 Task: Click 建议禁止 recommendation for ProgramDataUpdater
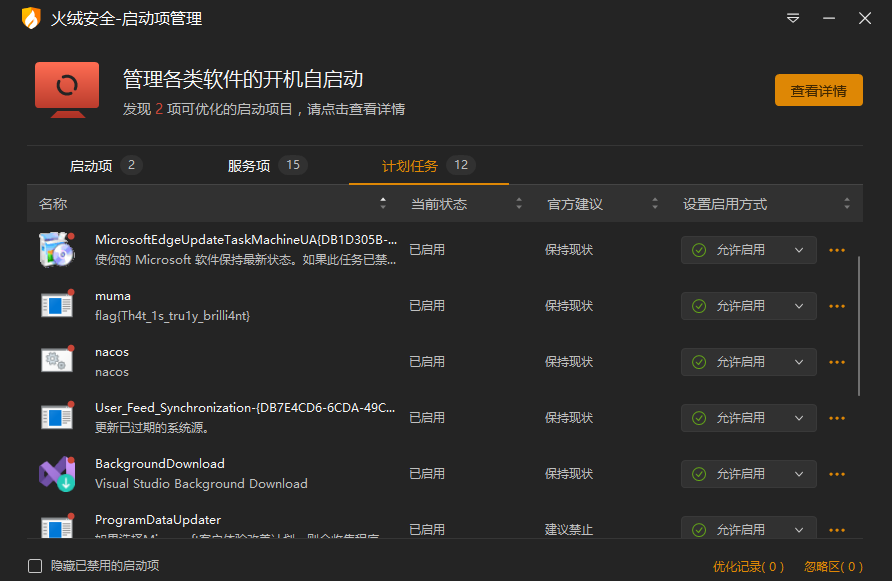coord(569,530)
